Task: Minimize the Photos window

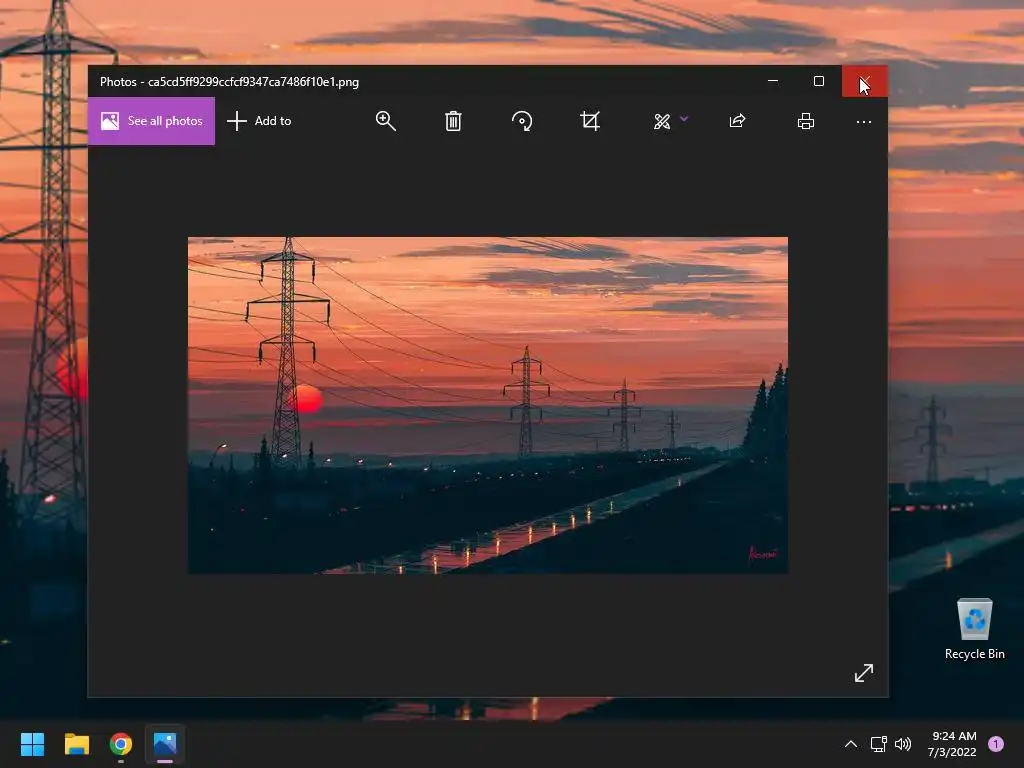Action: [x=773, y=81]
